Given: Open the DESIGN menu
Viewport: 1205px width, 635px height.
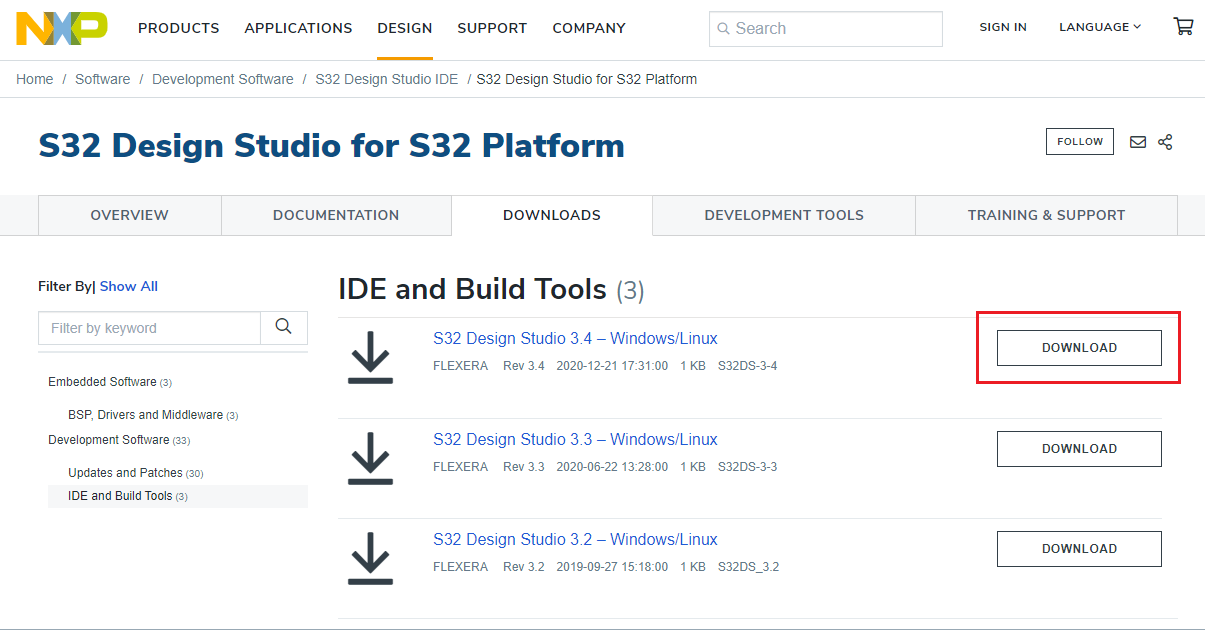Looking at the screenshot, I should tap(405, 28).
